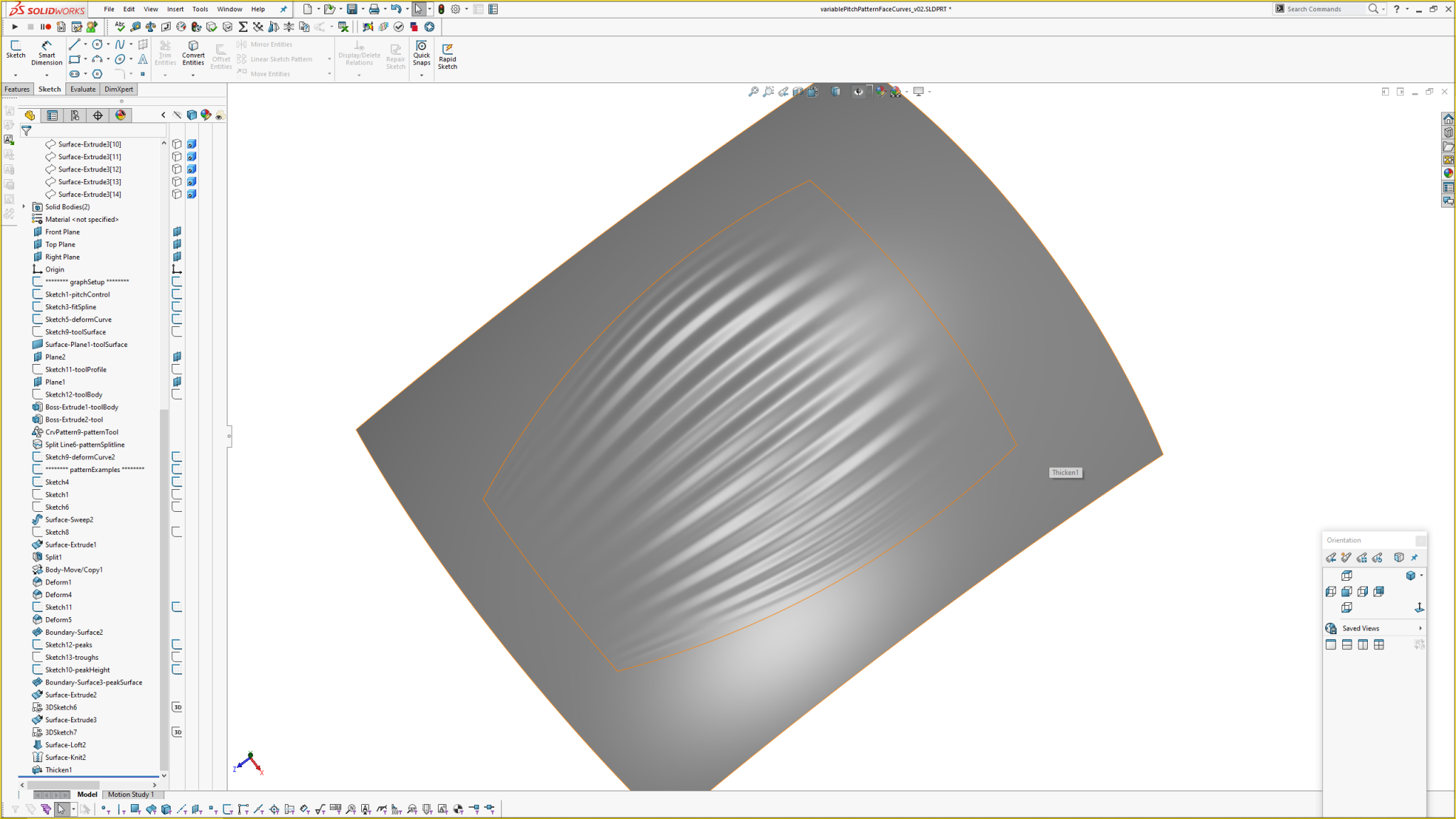Collapse the display pane with left chevron
Screen dimensions: 1456x819
[164, 115]
